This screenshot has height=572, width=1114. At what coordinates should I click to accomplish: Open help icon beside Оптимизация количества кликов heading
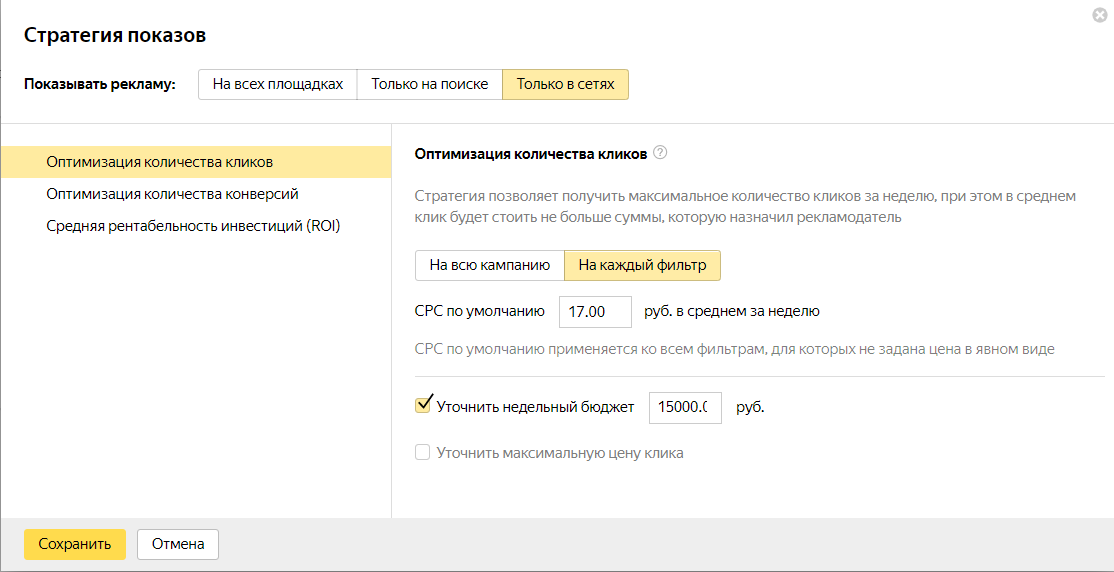660,154
